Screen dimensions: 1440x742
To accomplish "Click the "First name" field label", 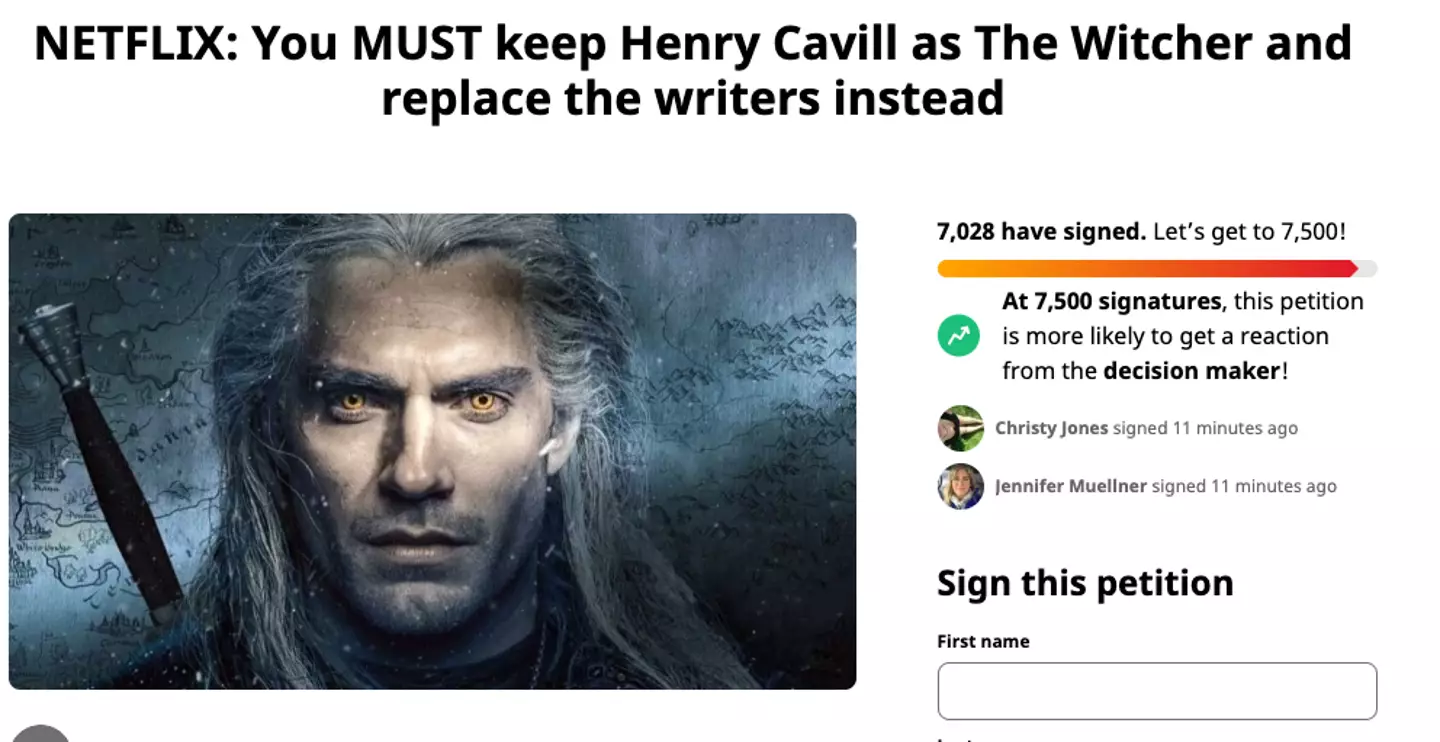I will click(x=983, y=642).
